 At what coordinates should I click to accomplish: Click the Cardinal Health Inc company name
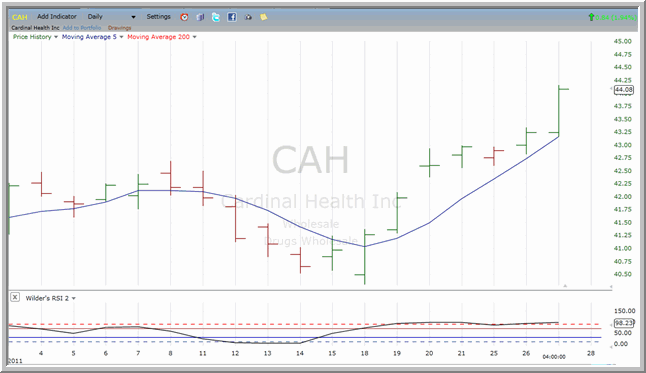tap(35, 28)
